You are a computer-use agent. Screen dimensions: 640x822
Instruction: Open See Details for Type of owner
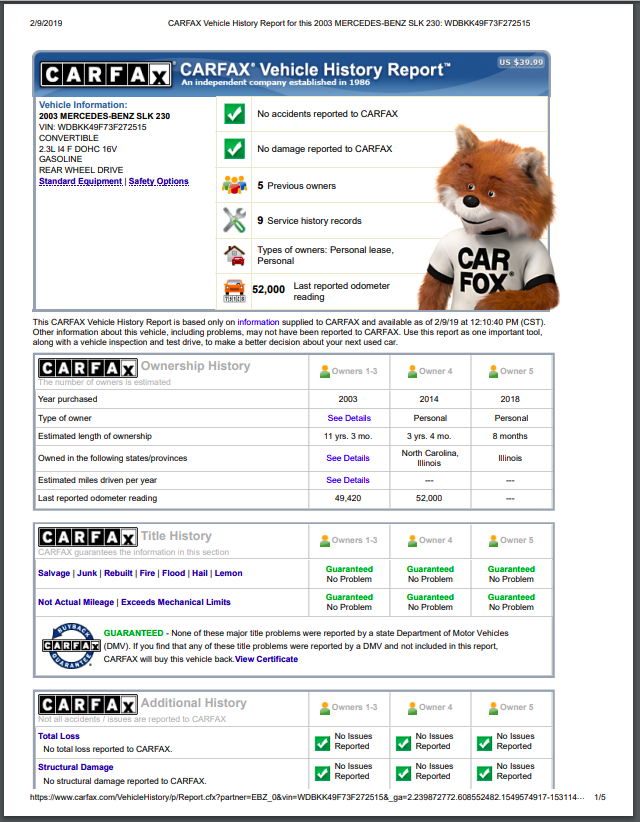(x=349, y=418)
